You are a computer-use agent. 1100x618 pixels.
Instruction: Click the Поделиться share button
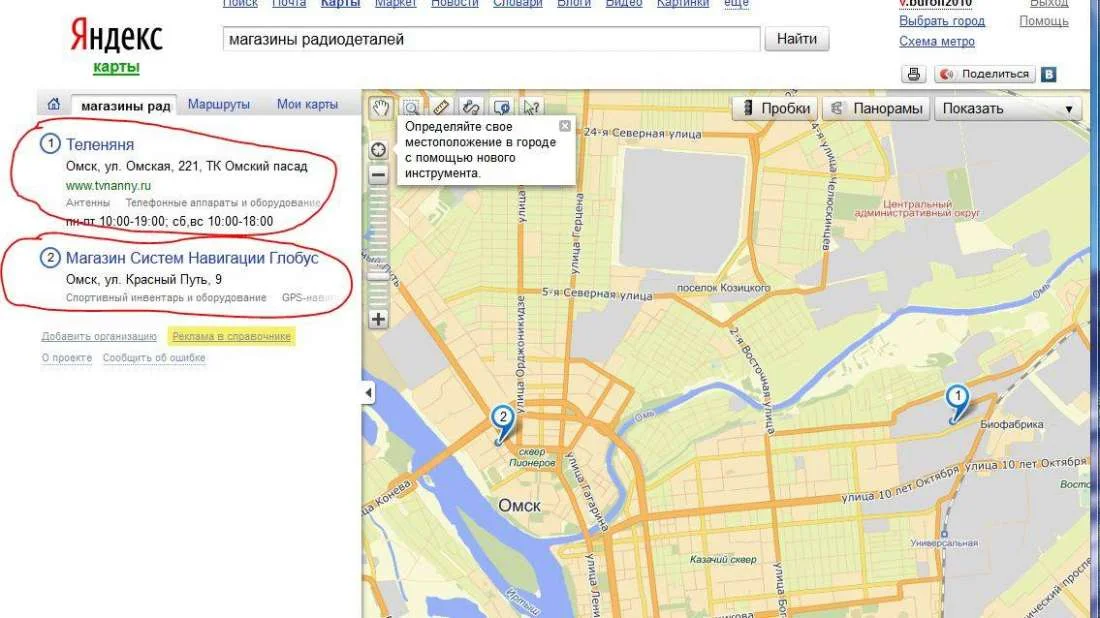point(985,74)
